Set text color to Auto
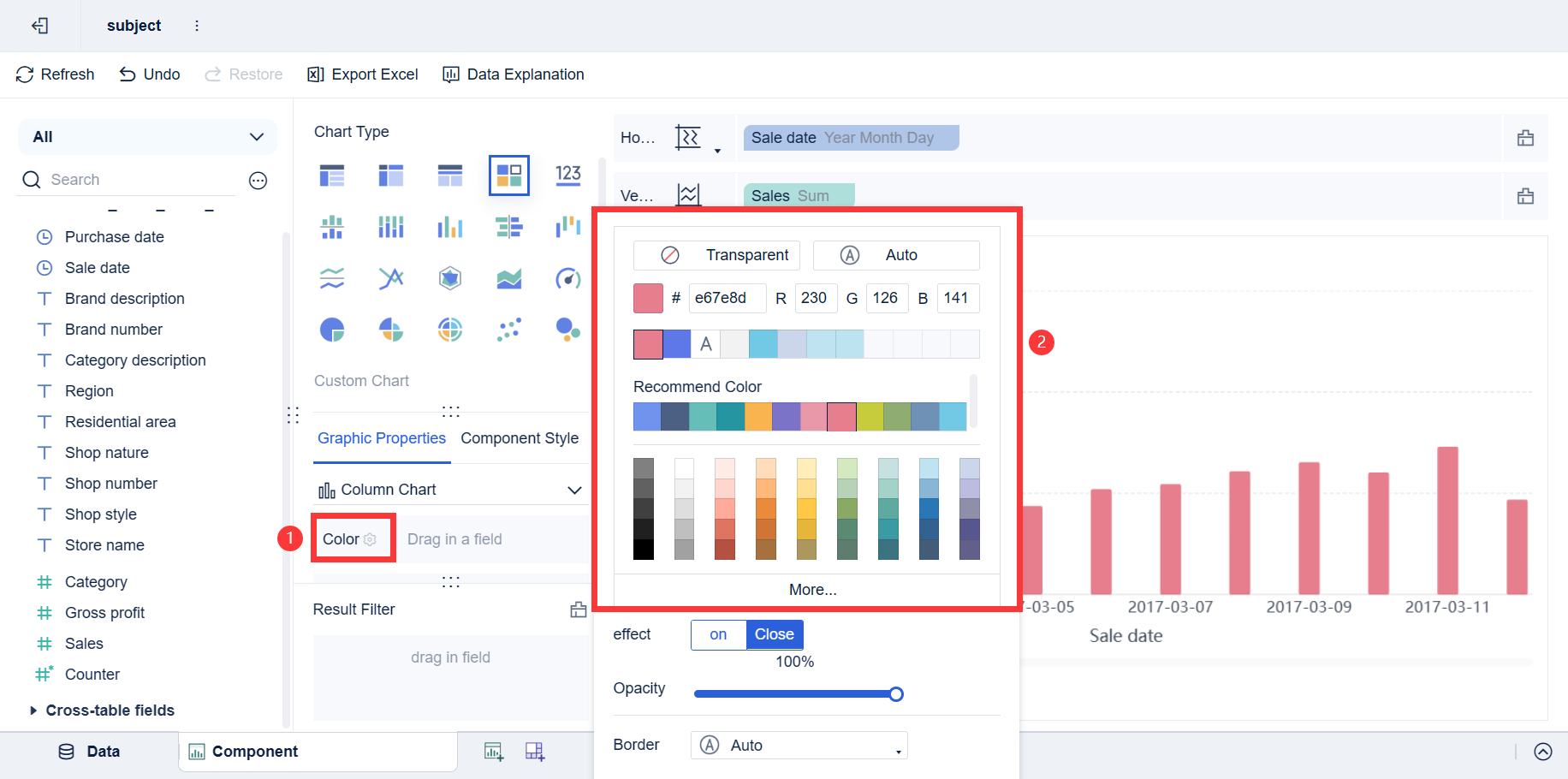The height and width of the screenshot is (779, 1568). tap(896, 254)
